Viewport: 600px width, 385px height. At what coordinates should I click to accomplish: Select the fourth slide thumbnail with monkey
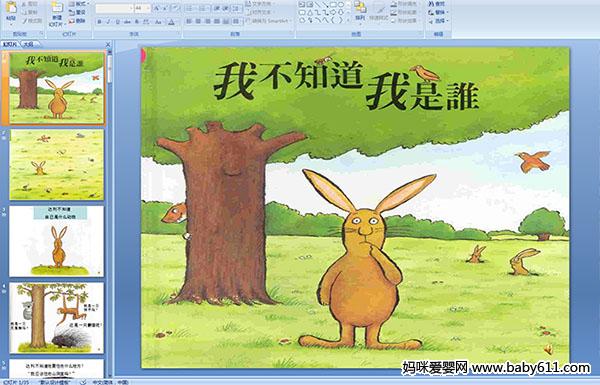pyautogui.click(x=57, y=318)
